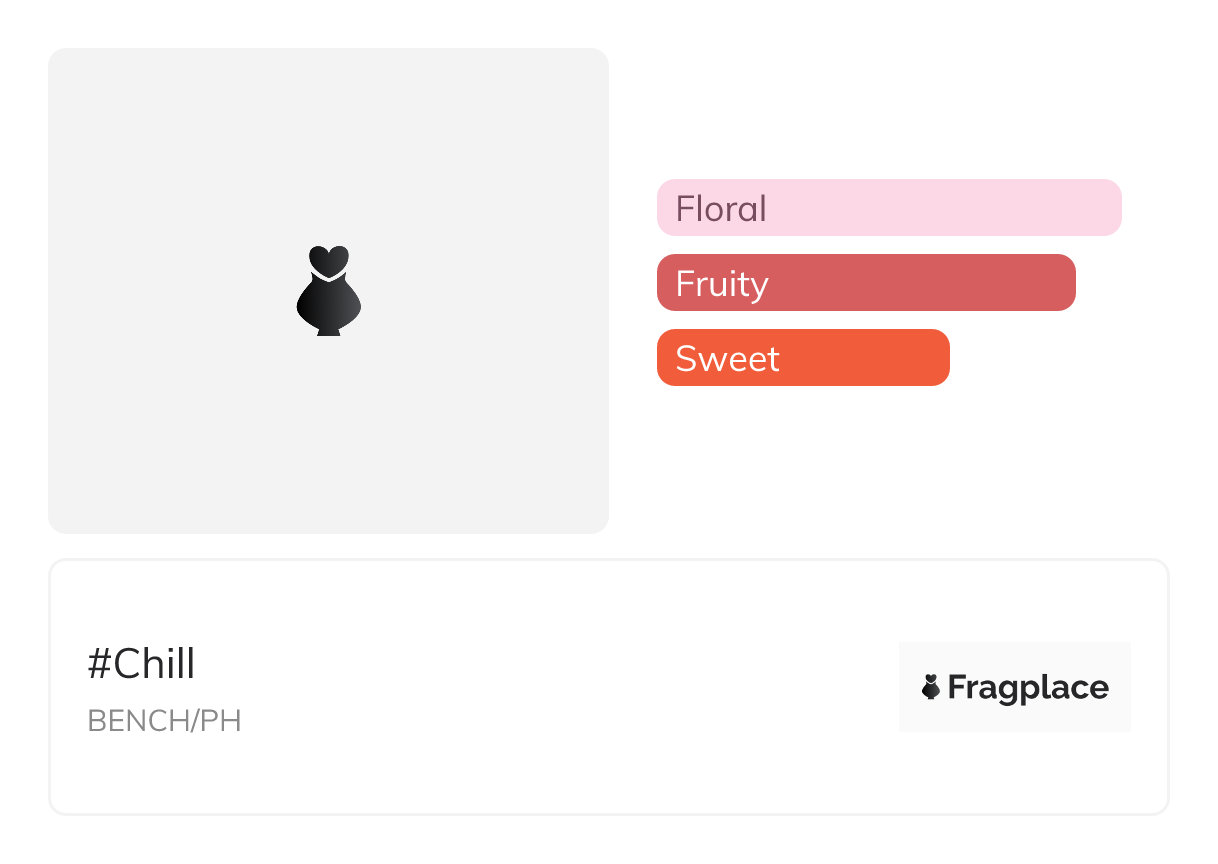
Task: Click the heart-shaped cap on the bottle icon
Action: coord(328,259)
